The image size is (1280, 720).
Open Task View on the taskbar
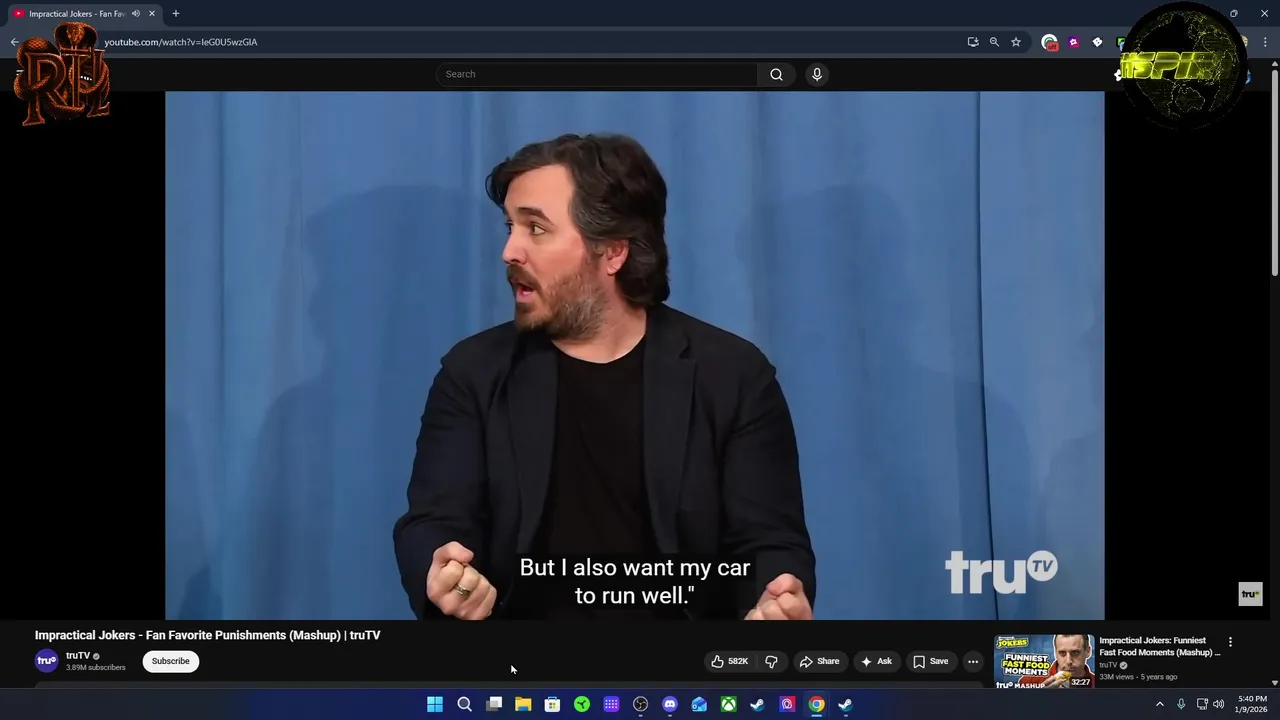tap(494, 705)
